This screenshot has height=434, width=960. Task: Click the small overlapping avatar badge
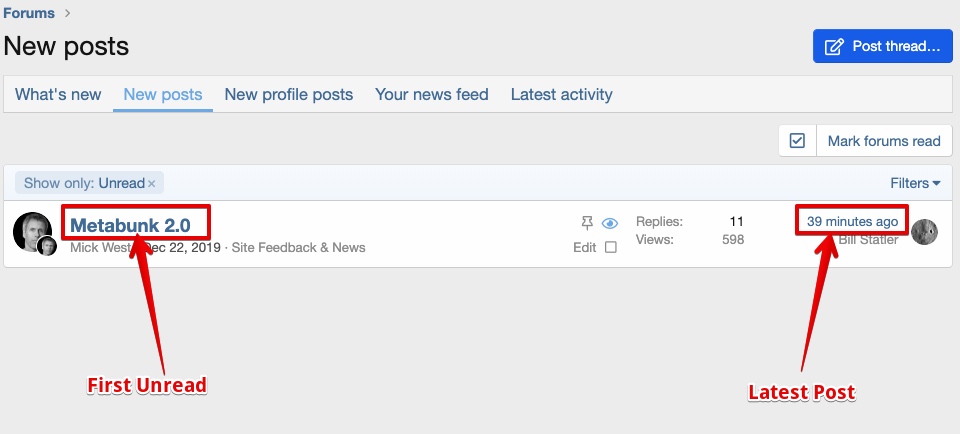47,246
